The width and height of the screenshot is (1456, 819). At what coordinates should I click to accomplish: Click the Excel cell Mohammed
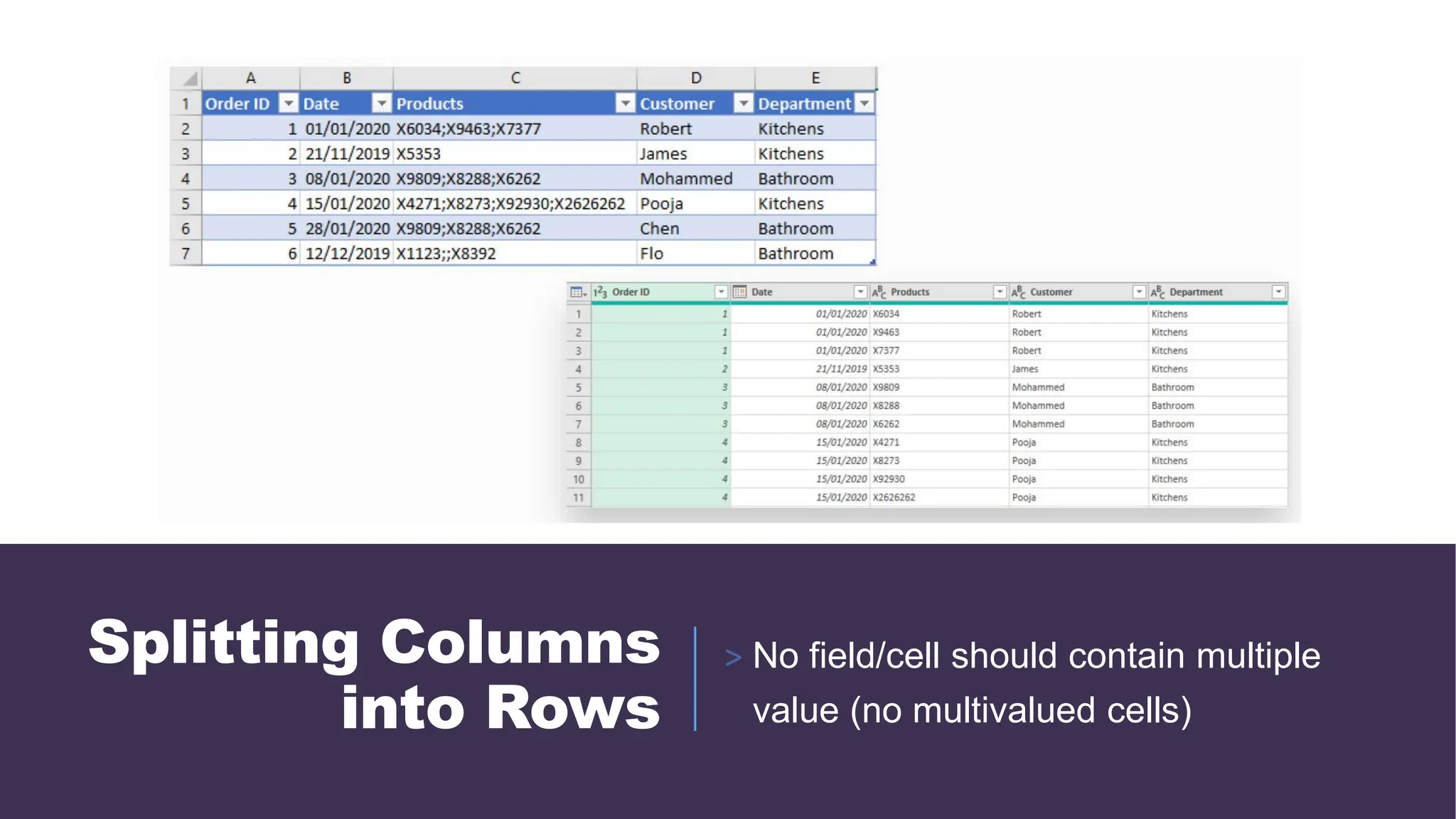696,178
